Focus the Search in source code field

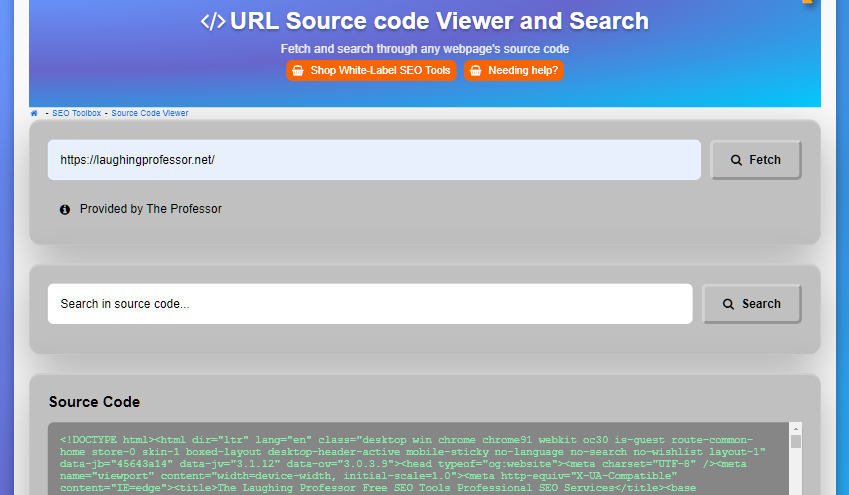tap(370, 304)
